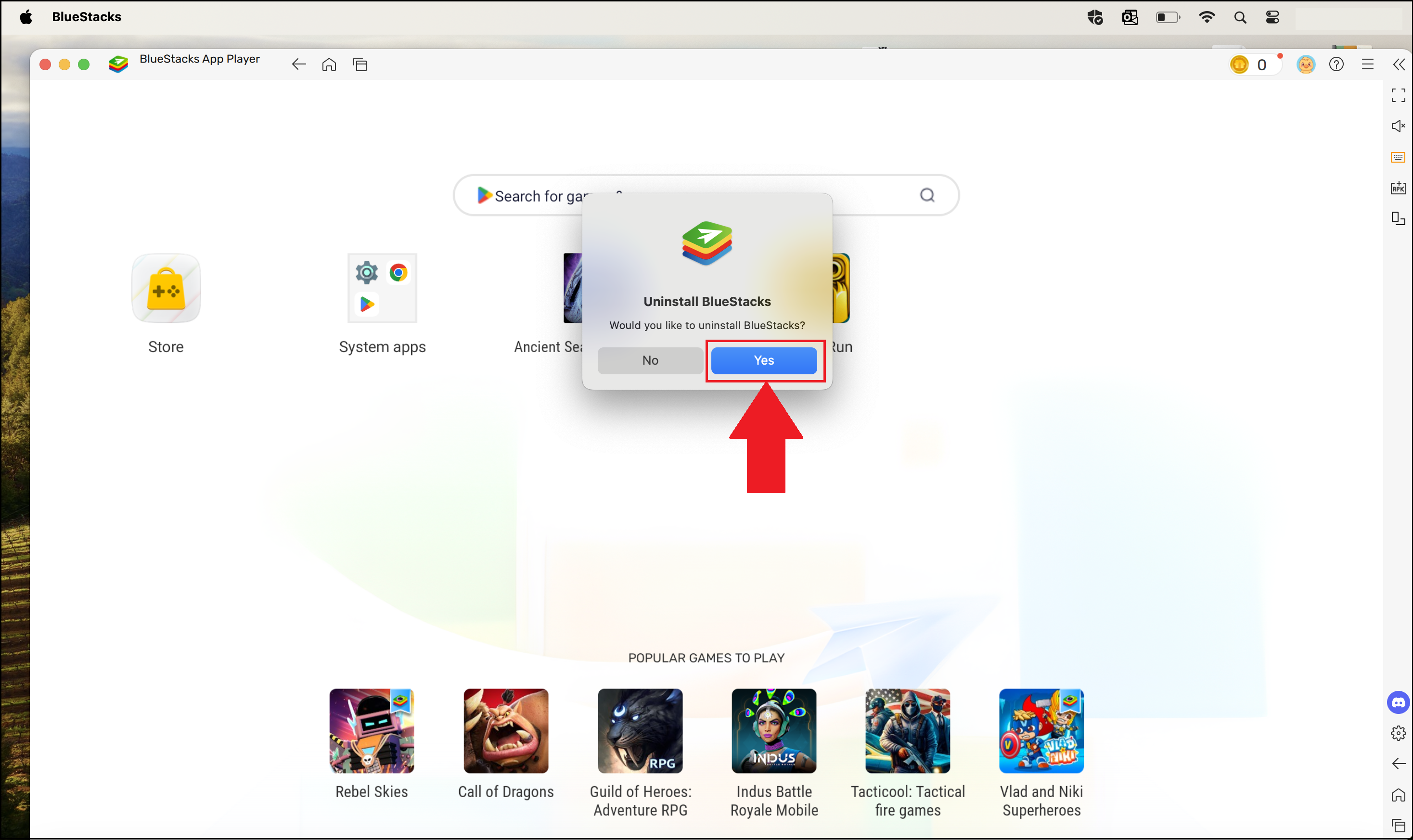The width and height of the screenshot is (1413, 840).
Task: Click Yes to confirm BlueStacks uninstall
Action: point(764,360)
